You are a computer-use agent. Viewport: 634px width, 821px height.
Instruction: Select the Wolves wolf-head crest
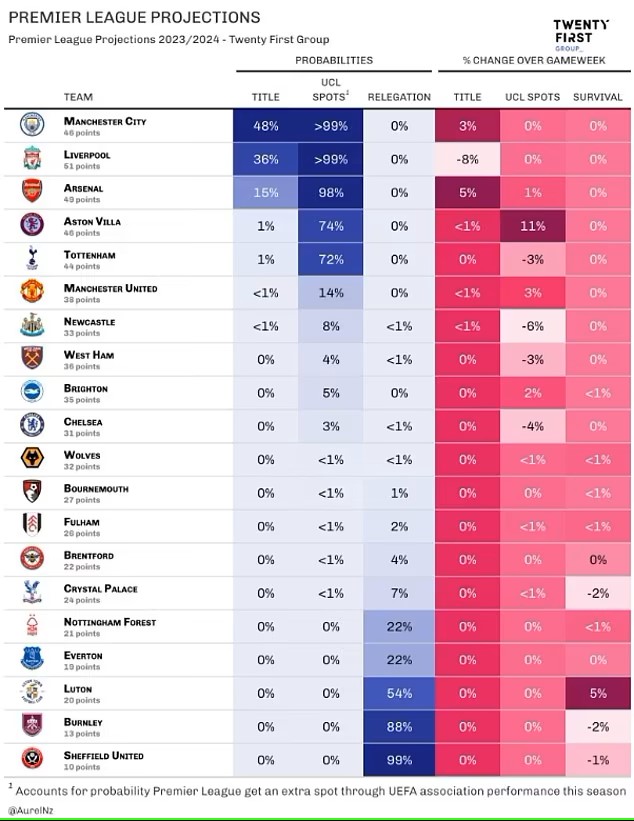point(32,458)
